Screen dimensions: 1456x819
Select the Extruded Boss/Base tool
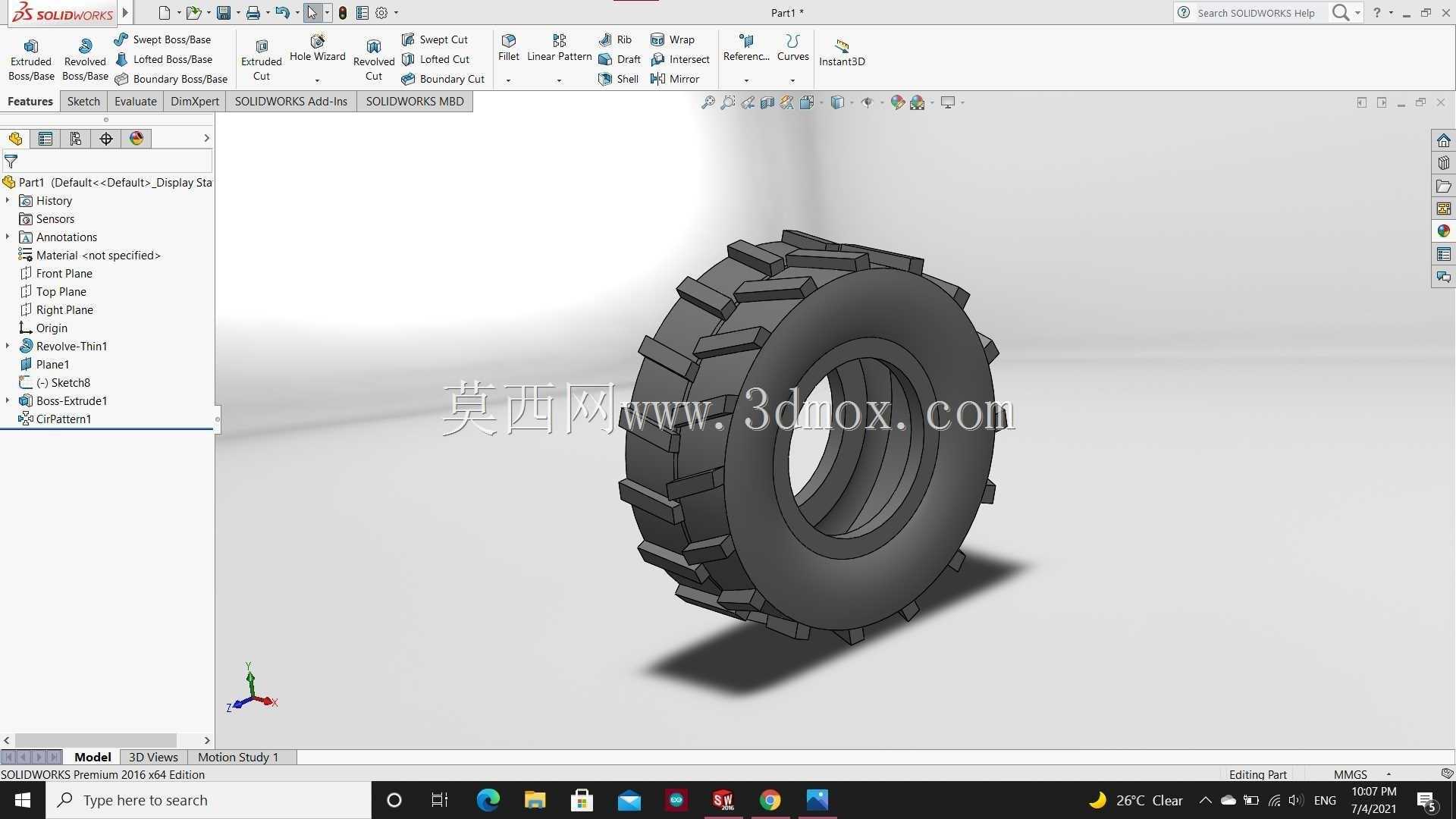pyautogui.click(x=31, y=59)
